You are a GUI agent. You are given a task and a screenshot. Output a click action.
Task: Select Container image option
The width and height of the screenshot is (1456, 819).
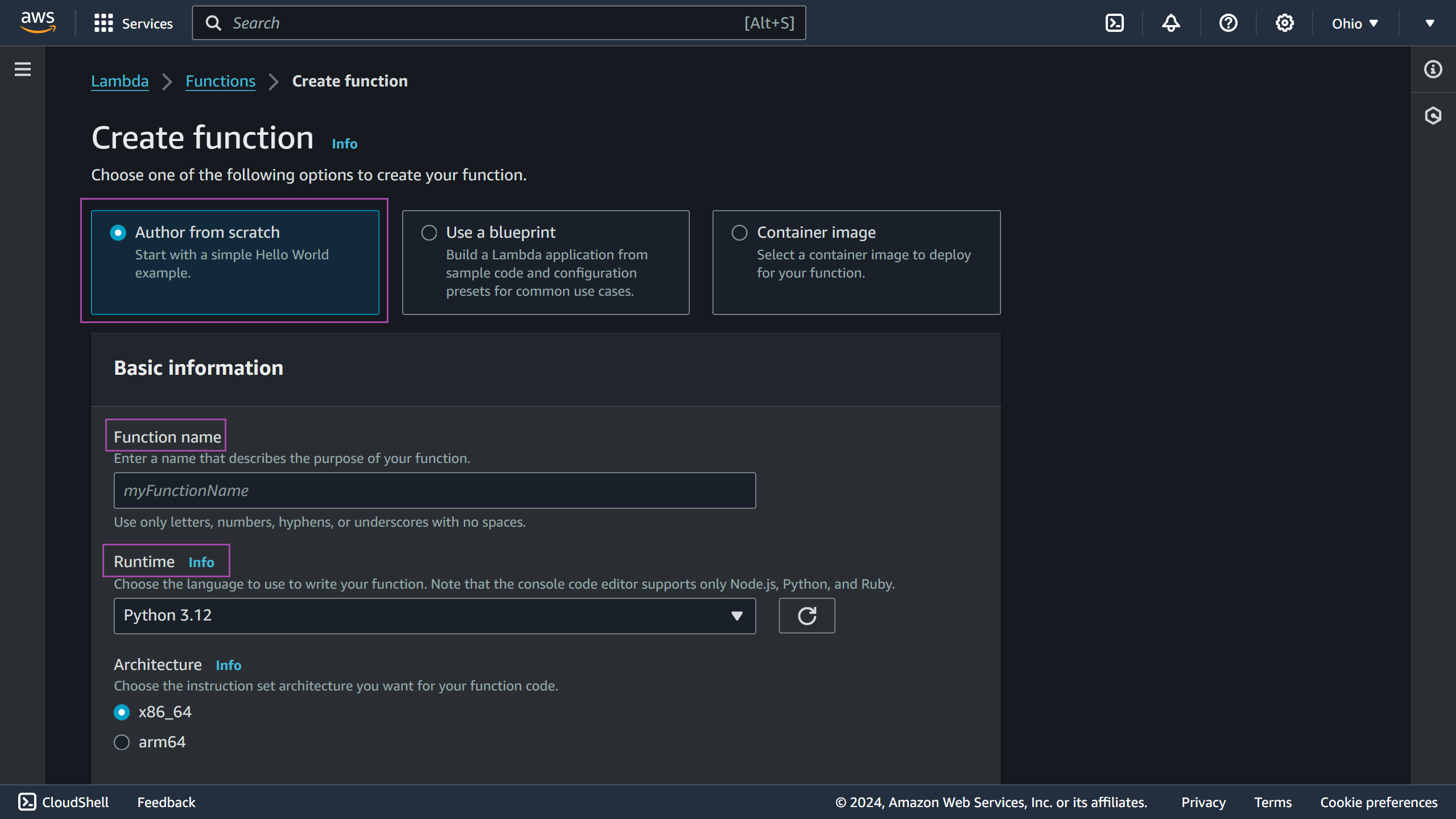click(x=857, y=262)
